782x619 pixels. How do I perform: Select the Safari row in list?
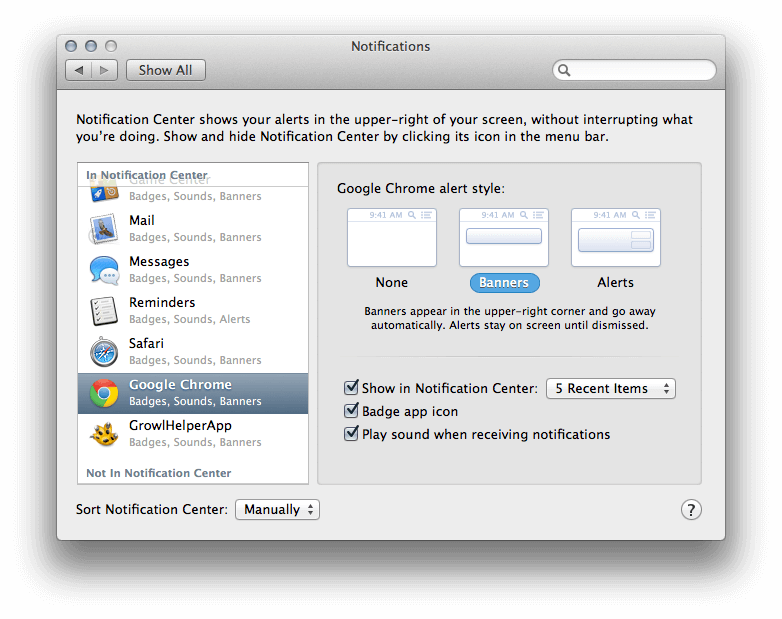point(193,352)
